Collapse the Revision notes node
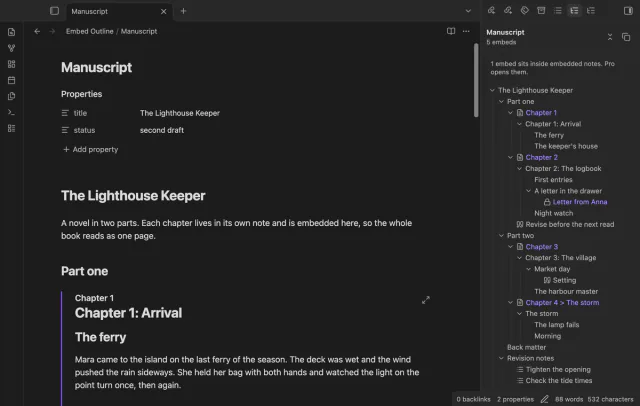The width and height of the screenshot is (640, 406). tap(501, 358)
